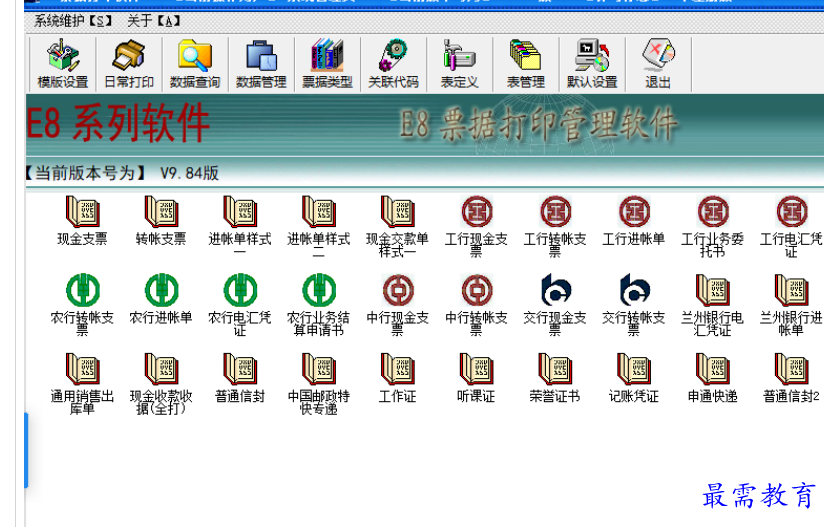The height and width of the screenshot is (527, 824).
Task: Open 交行现金支票 template
Action: tap(555, 305)
